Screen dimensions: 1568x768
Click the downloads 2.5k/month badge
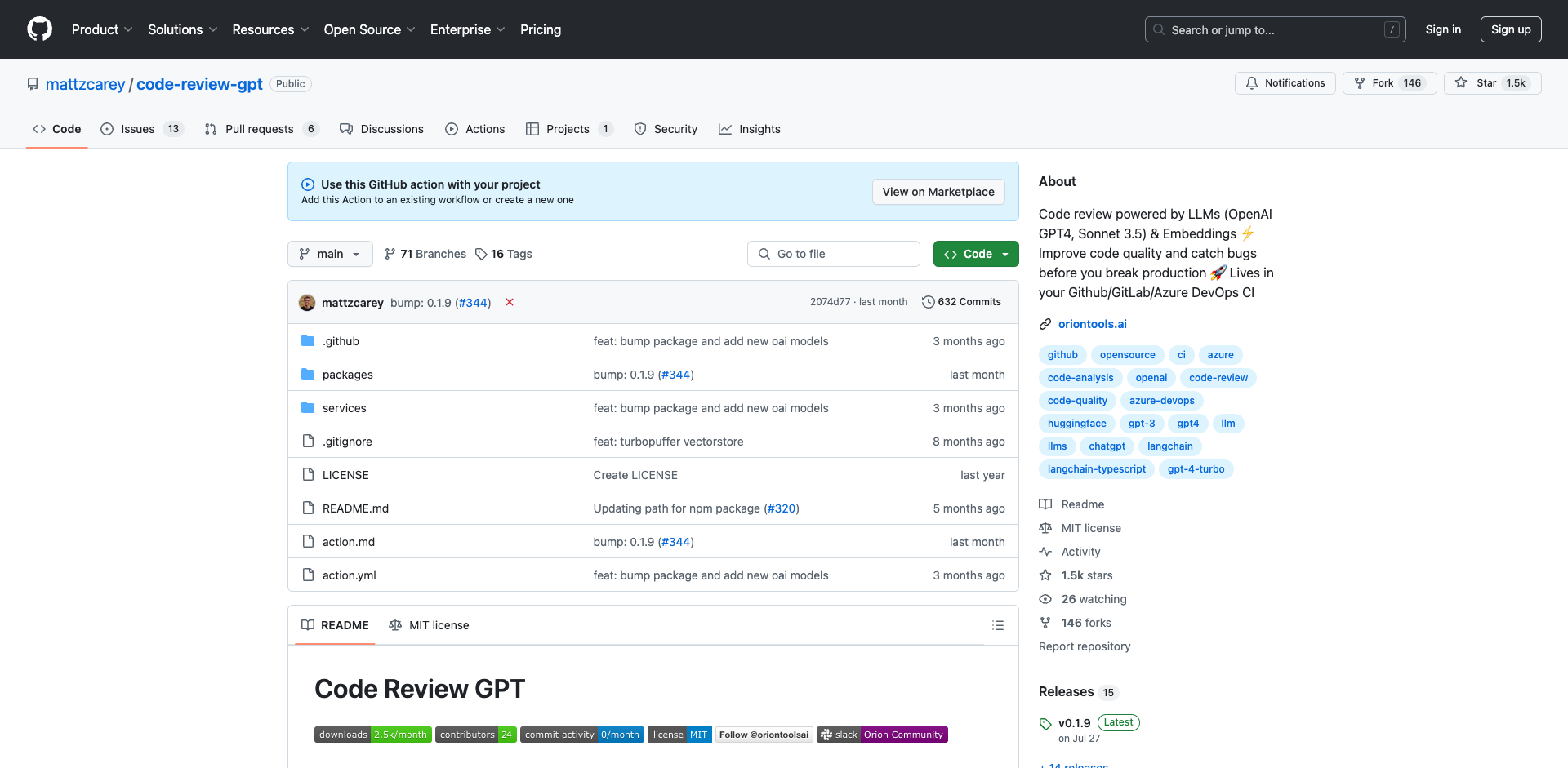coord(372,734)
